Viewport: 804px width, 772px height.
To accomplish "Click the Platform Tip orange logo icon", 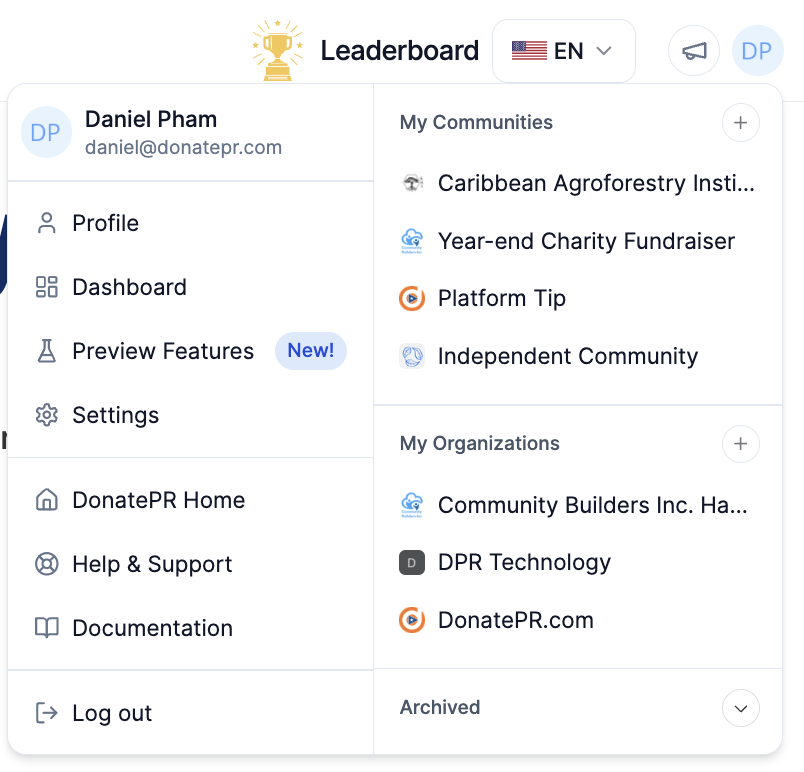I will [x=412, y=298].
